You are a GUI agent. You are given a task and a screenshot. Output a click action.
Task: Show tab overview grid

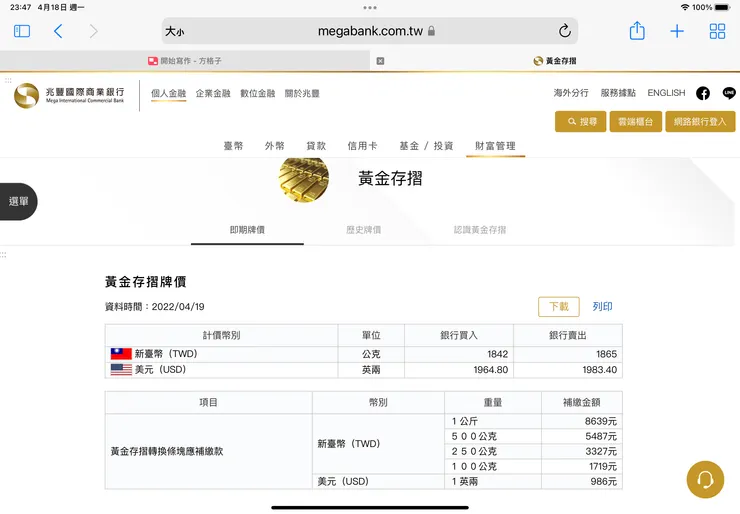point(717,31)
